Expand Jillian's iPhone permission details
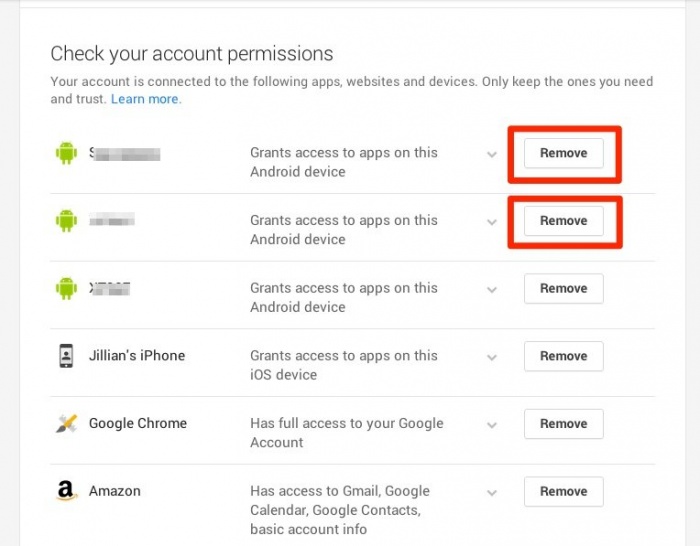The width and height of the screenshot is (700, 546). click(491, 357)
